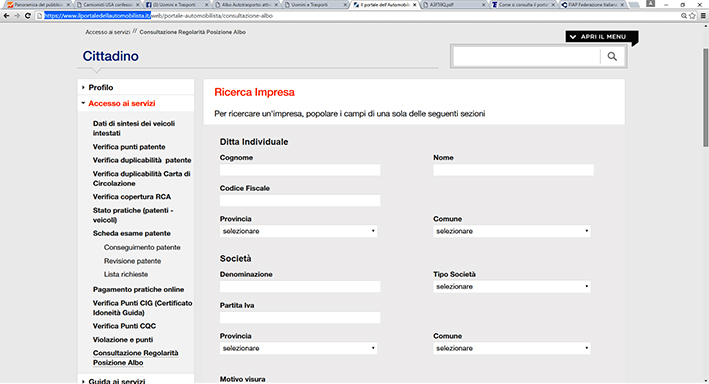The image size is (709, 384).
Task: Open the Chrome hamburger menu
Action: click(x=703, y=15)
